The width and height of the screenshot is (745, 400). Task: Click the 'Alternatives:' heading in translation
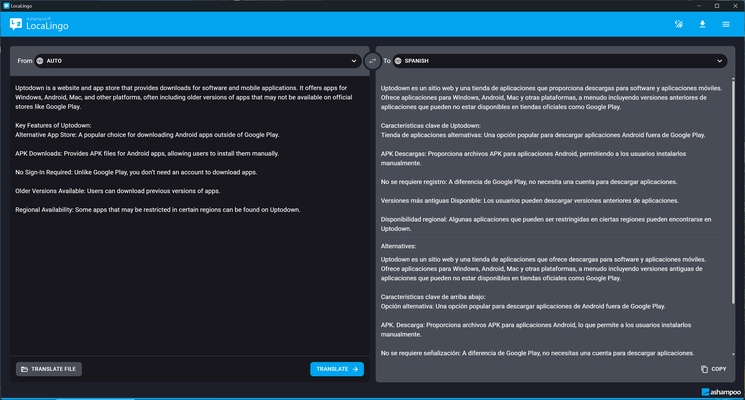tap(398, 246)
